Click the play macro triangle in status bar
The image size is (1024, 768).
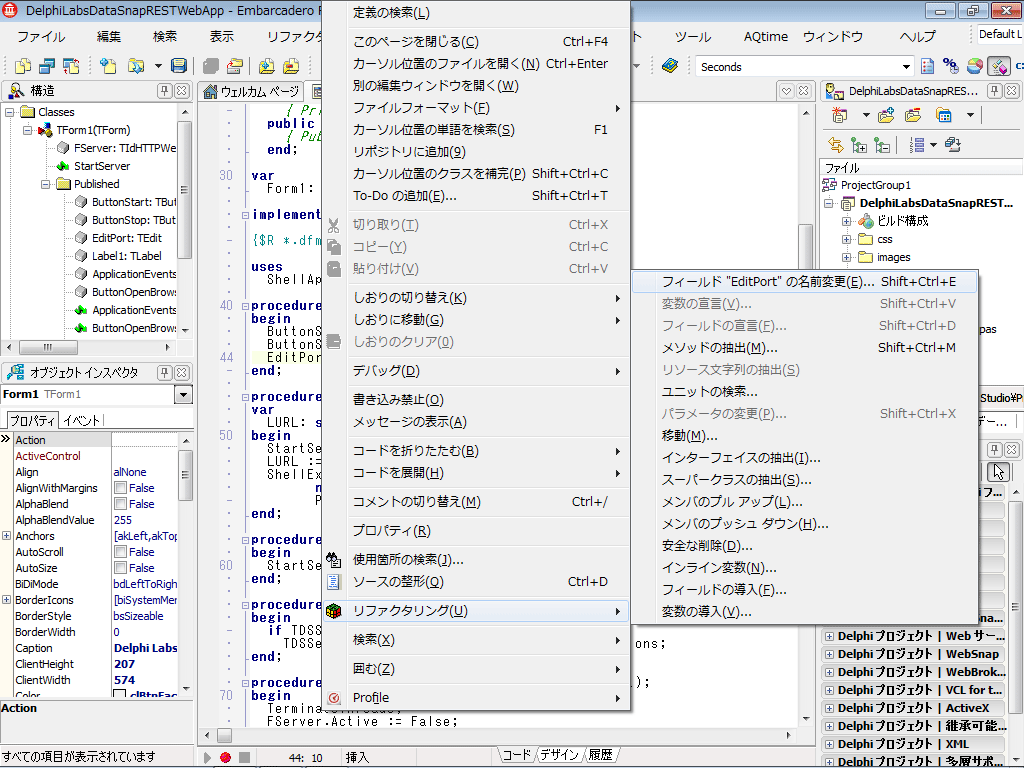(x=207, y=758)
